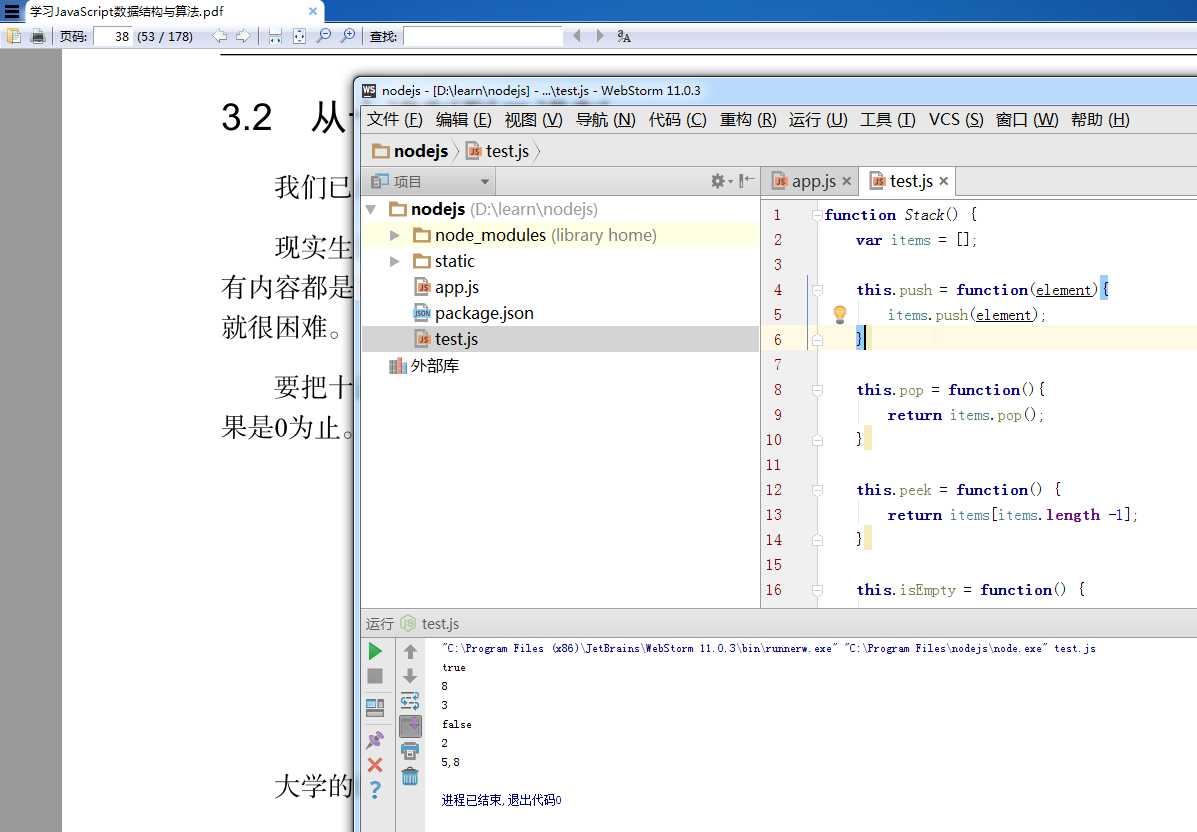Move up the stack trace
The width and height of the screenshot is (1197, 832).
point(410,651)
